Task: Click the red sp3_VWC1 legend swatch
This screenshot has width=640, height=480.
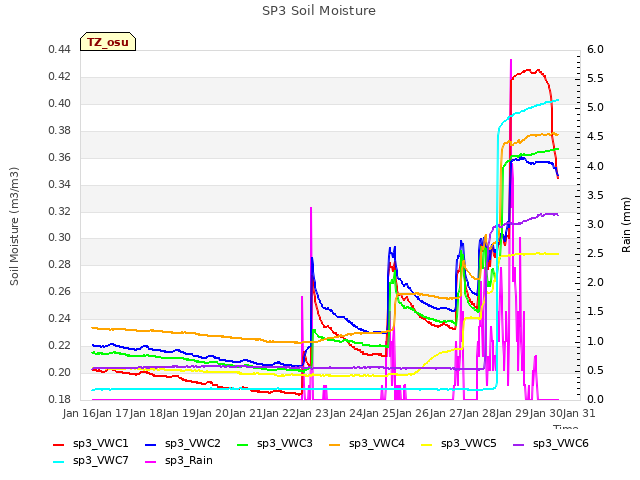Action: tap(59, 444)
